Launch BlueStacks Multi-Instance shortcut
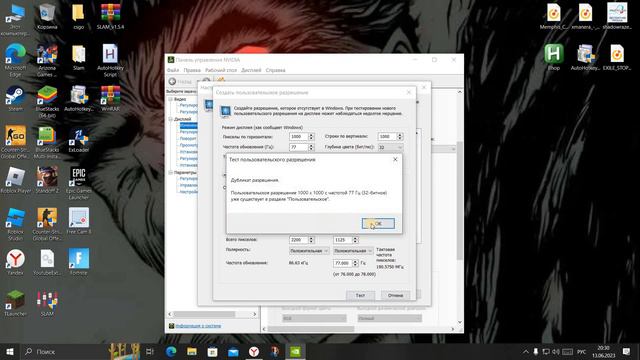The image size is (640, 360). click(x=47, y=142)
